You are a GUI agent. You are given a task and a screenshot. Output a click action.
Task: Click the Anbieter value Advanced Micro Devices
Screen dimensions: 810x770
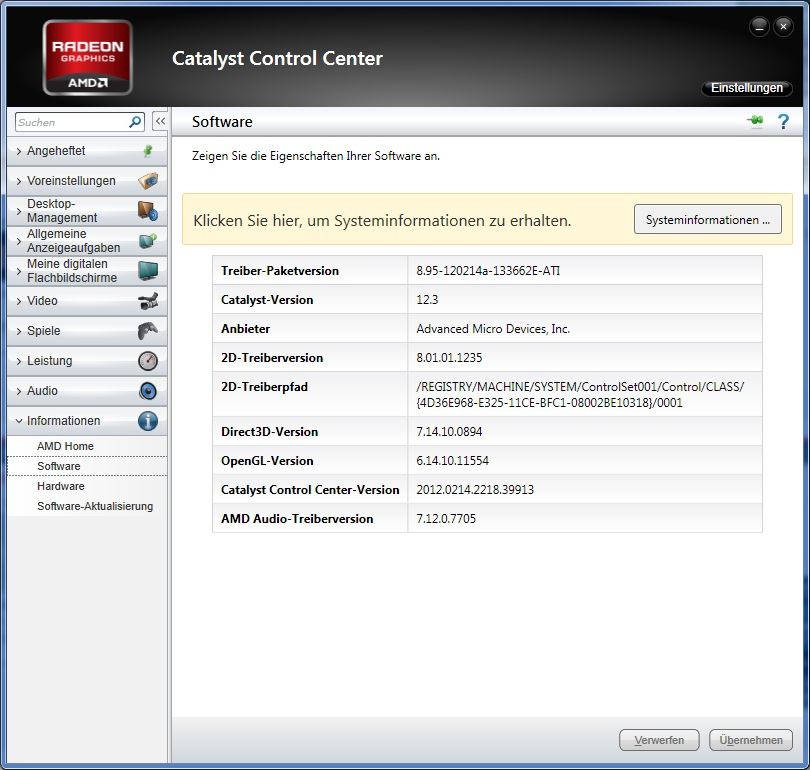pyautogui.click(x=493, y=328)
